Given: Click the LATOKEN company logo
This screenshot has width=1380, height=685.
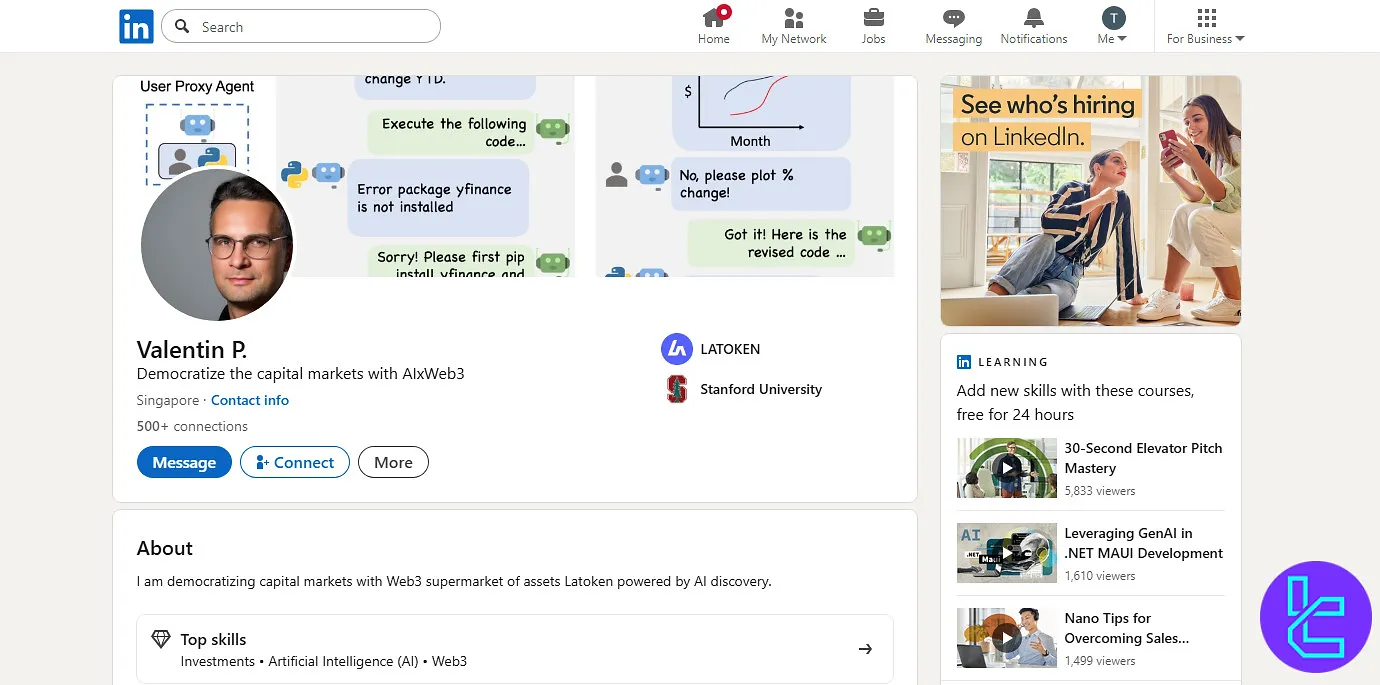Looking at the screenshot, I should (677, 349).
